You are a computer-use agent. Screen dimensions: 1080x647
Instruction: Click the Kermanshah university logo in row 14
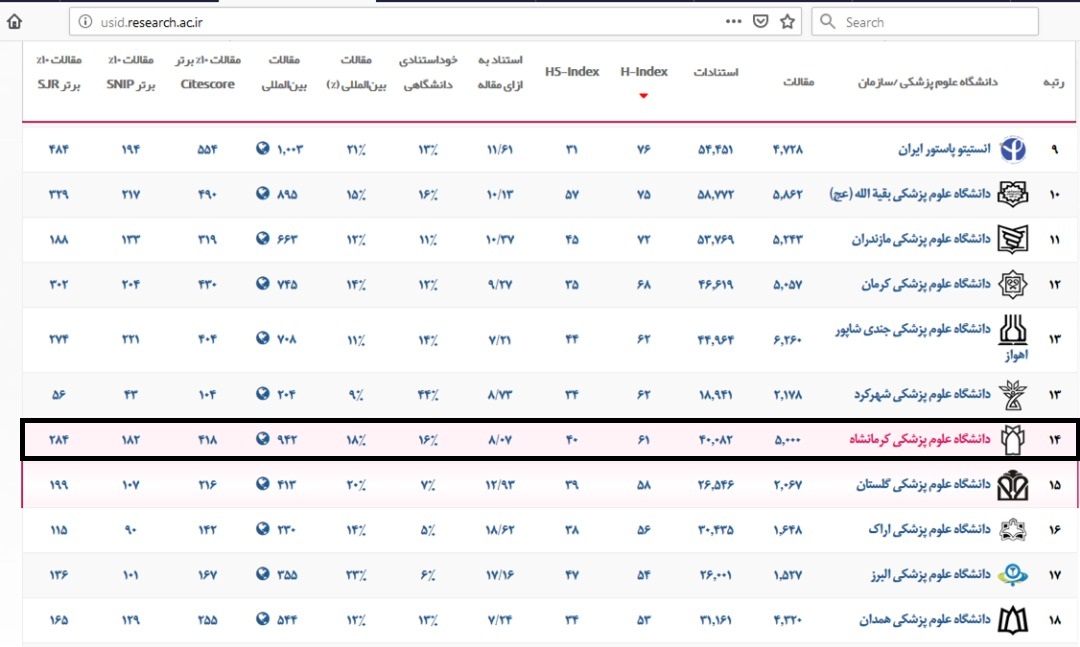pyautogui.click(x=1012, y=440)
